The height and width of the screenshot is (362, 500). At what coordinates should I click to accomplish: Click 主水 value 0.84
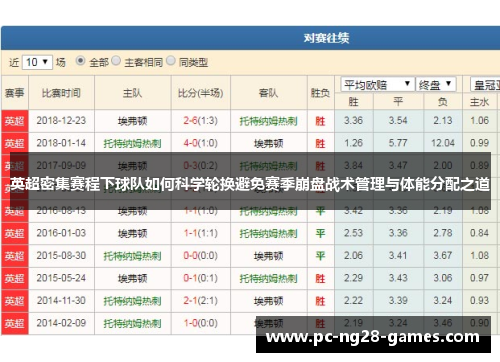pyautogui.click(x=479, y=233)
